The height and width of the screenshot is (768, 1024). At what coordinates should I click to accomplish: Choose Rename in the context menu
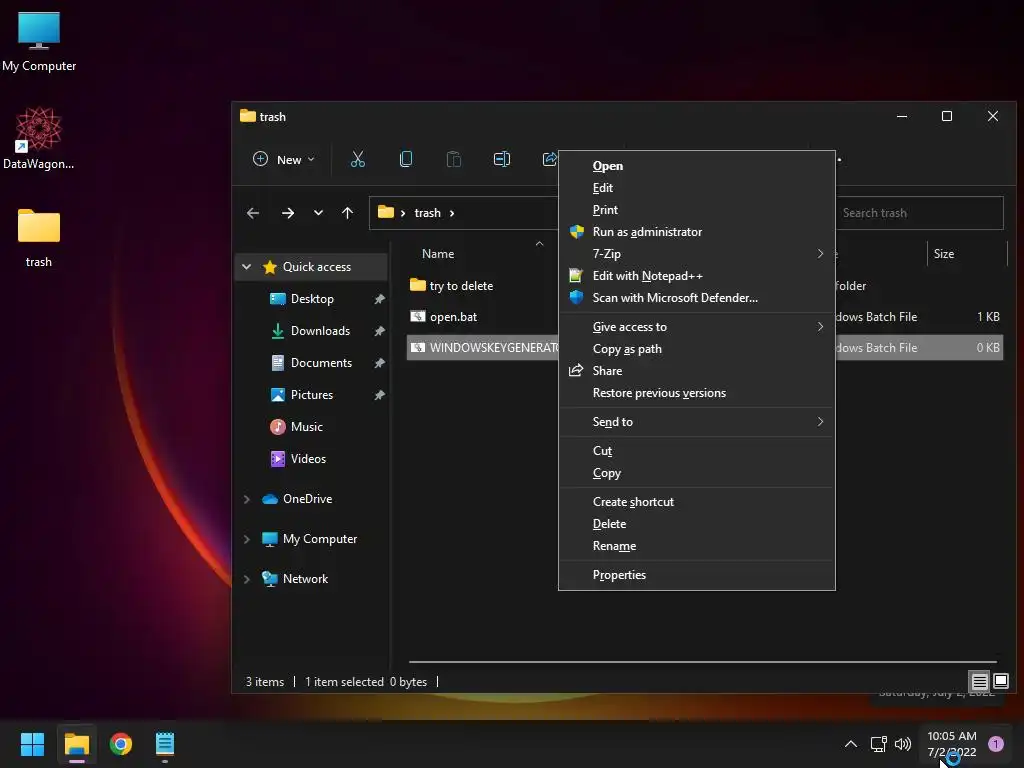coord(697,546)
